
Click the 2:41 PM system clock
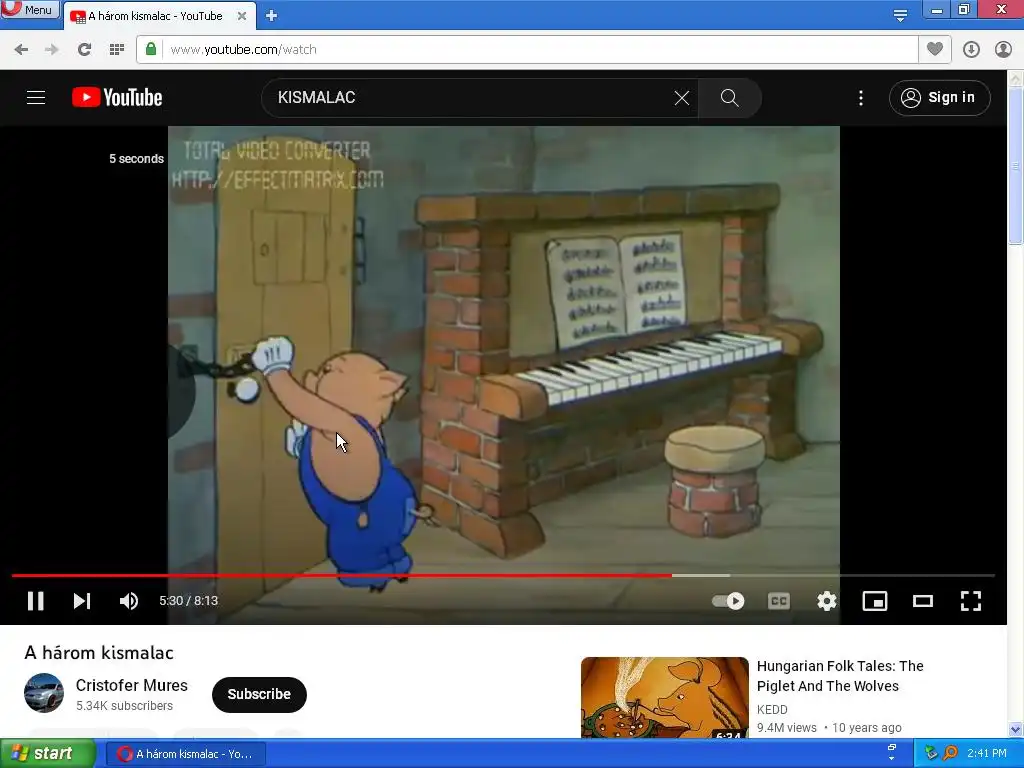click(987, 753)
